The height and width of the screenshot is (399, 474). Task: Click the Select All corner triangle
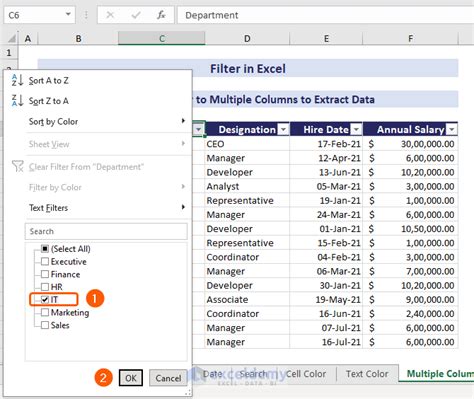pyautogui.click(x=12, y=39)
